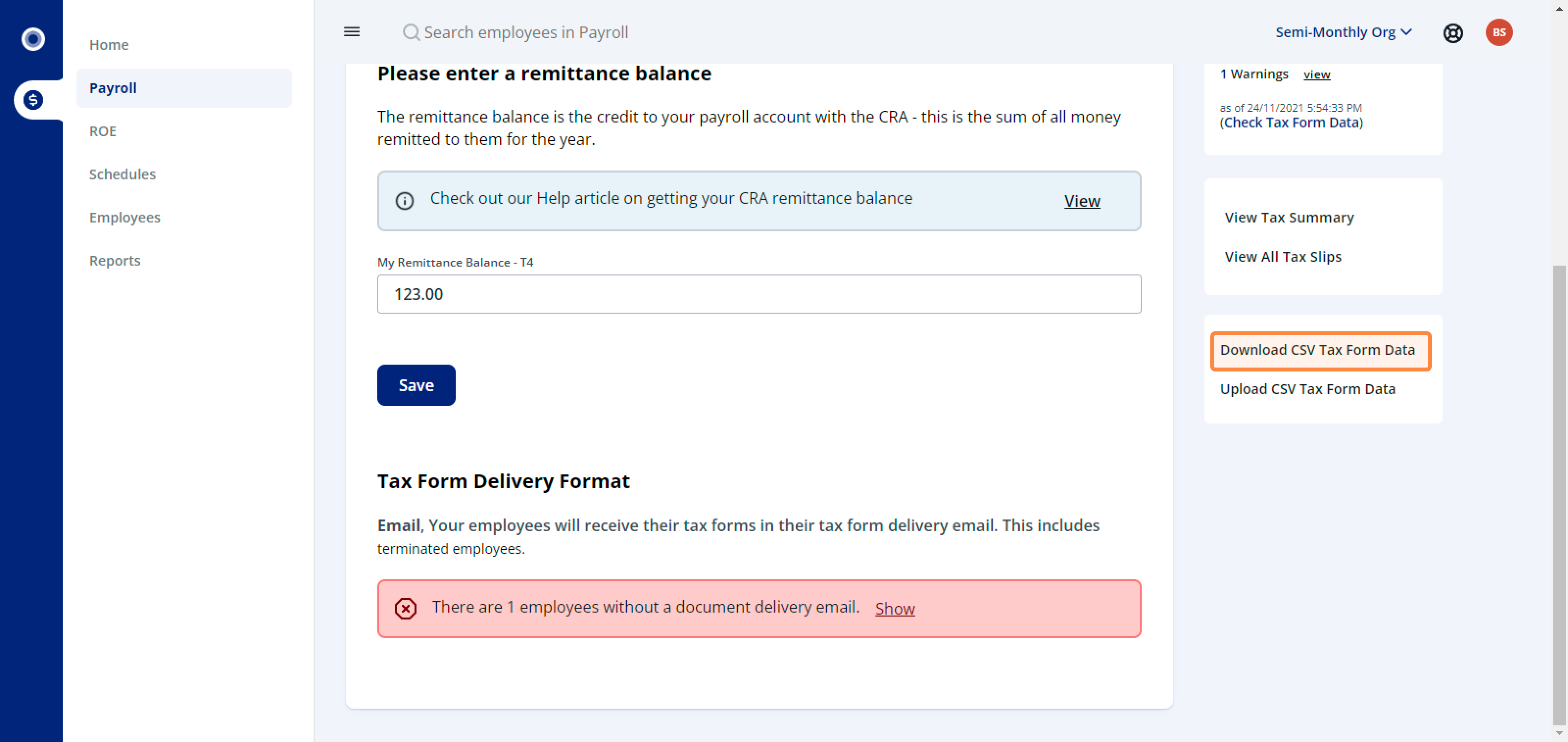Open View All Tax Slips
The width and height of the screenshot is (1568, 742).
(1282, 256)
